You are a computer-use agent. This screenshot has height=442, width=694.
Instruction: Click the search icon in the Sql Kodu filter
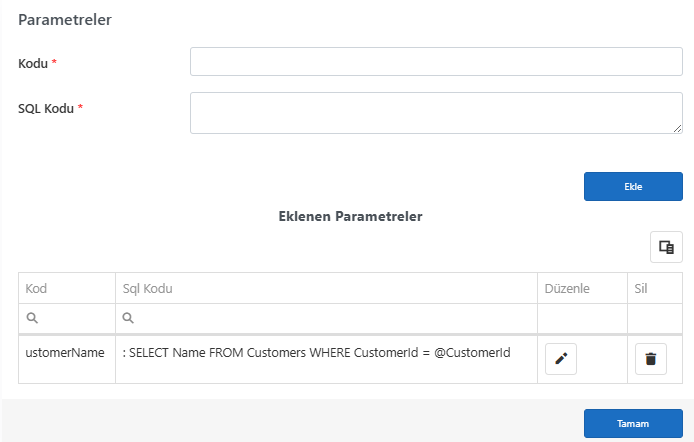coord(128,318)
